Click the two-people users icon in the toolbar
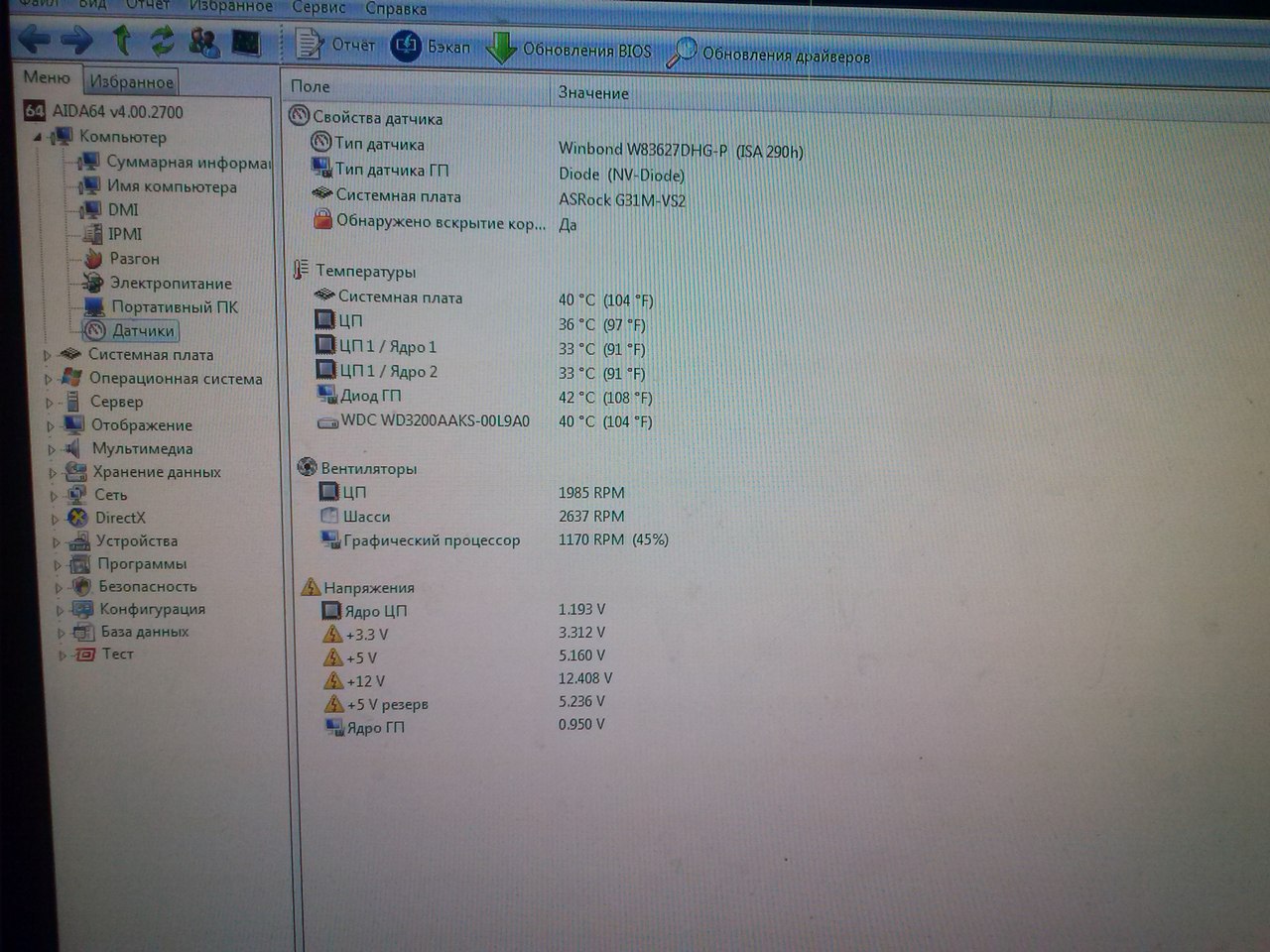 tap(203, 41)
